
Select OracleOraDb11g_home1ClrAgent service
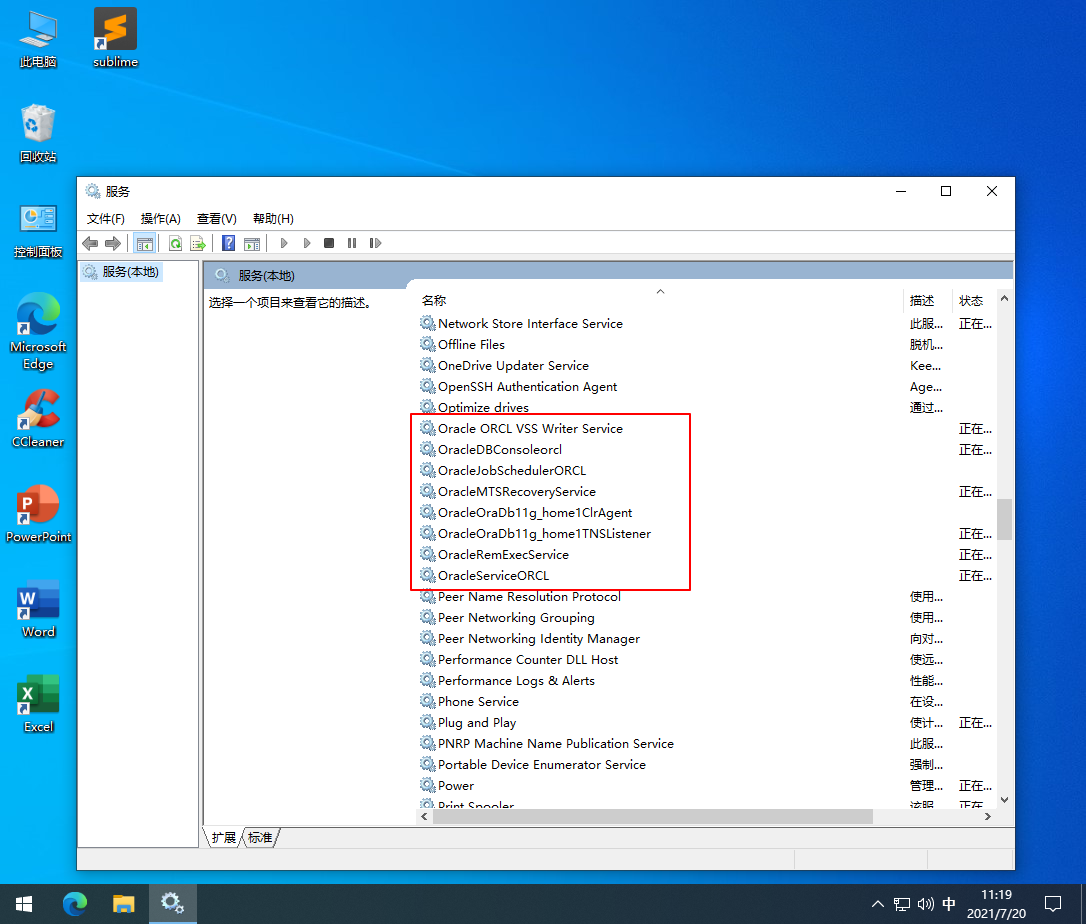(x=535, y=513)
